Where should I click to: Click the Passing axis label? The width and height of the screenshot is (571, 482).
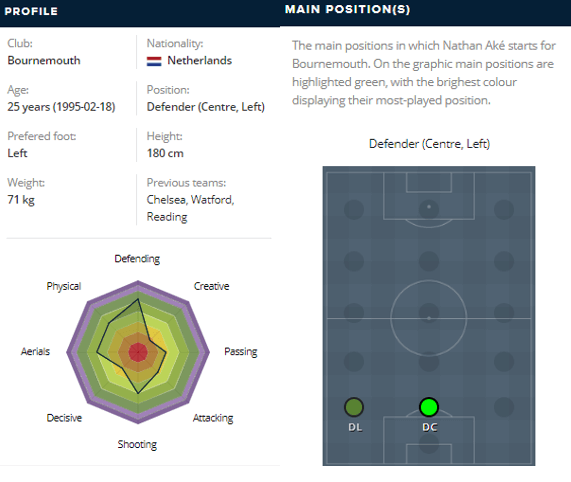point(241,352)
